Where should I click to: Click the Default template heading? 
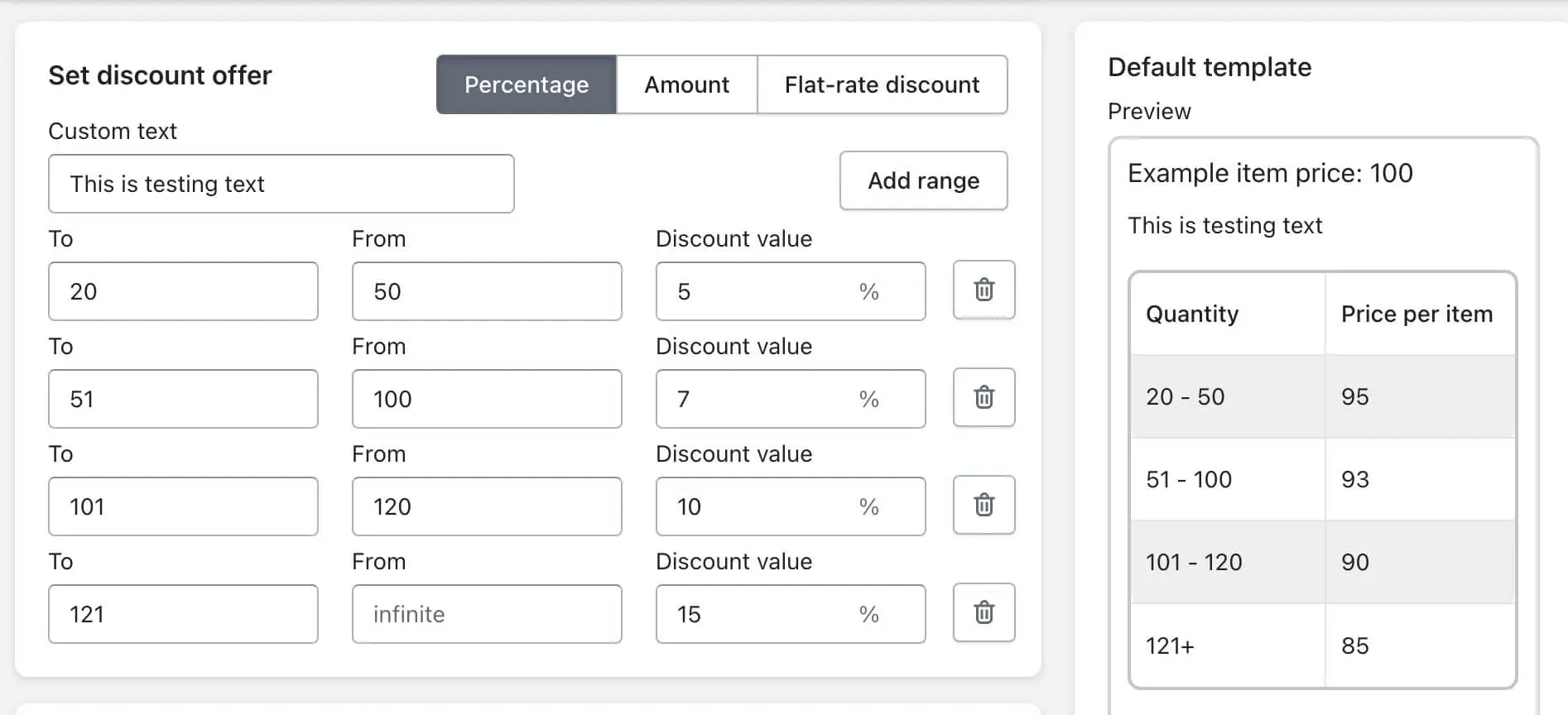point(1210,67)
